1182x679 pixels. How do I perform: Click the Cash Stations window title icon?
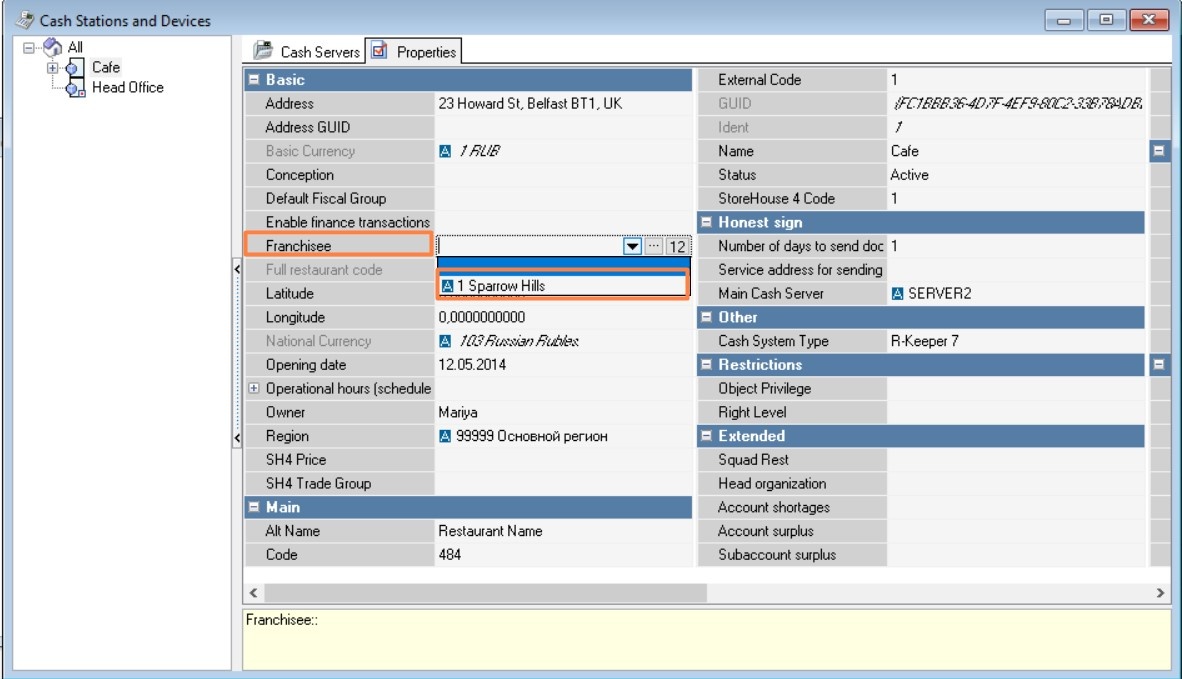(24, 20)
